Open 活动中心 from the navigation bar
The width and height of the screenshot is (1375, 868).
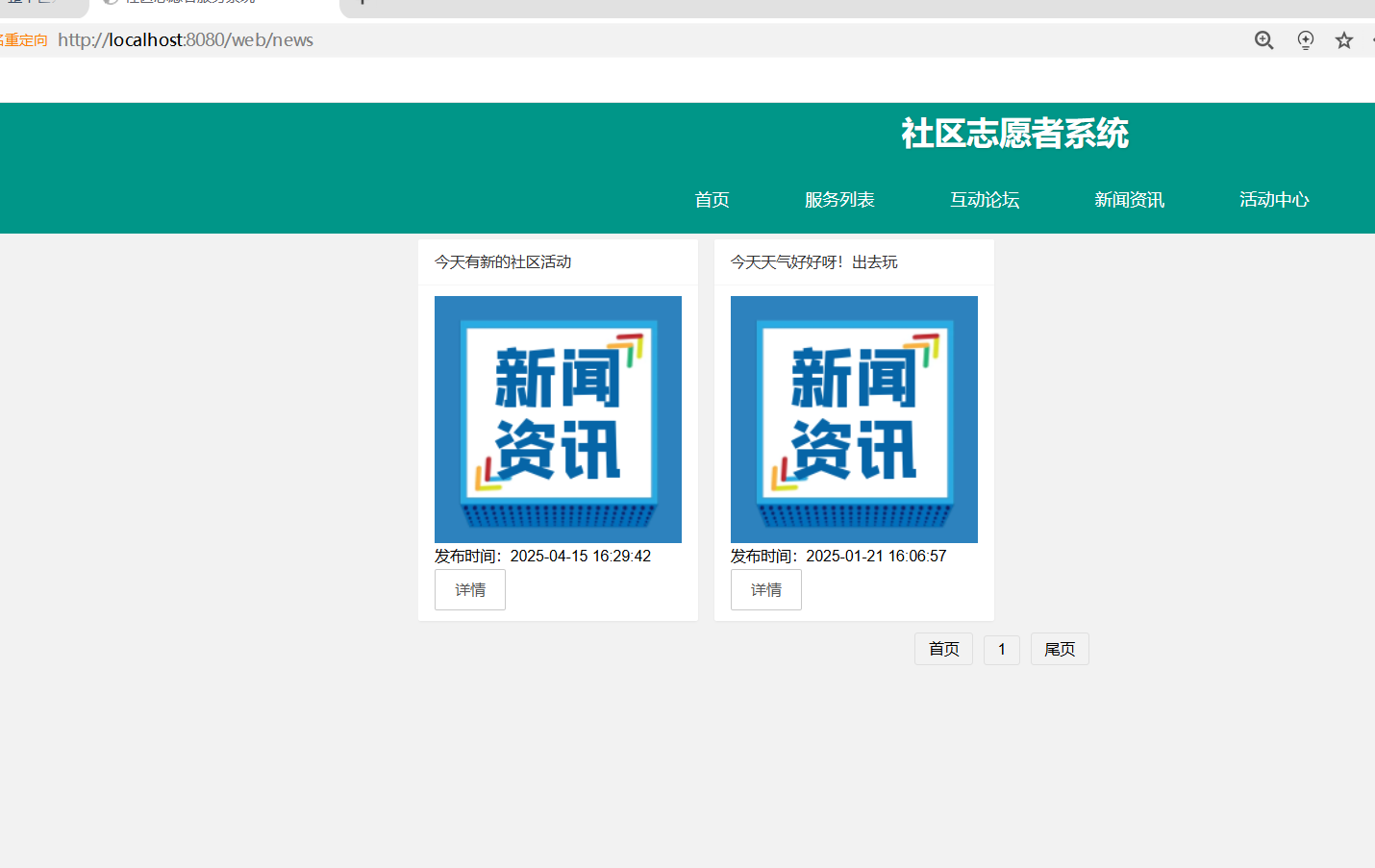tap(1273, 200)
